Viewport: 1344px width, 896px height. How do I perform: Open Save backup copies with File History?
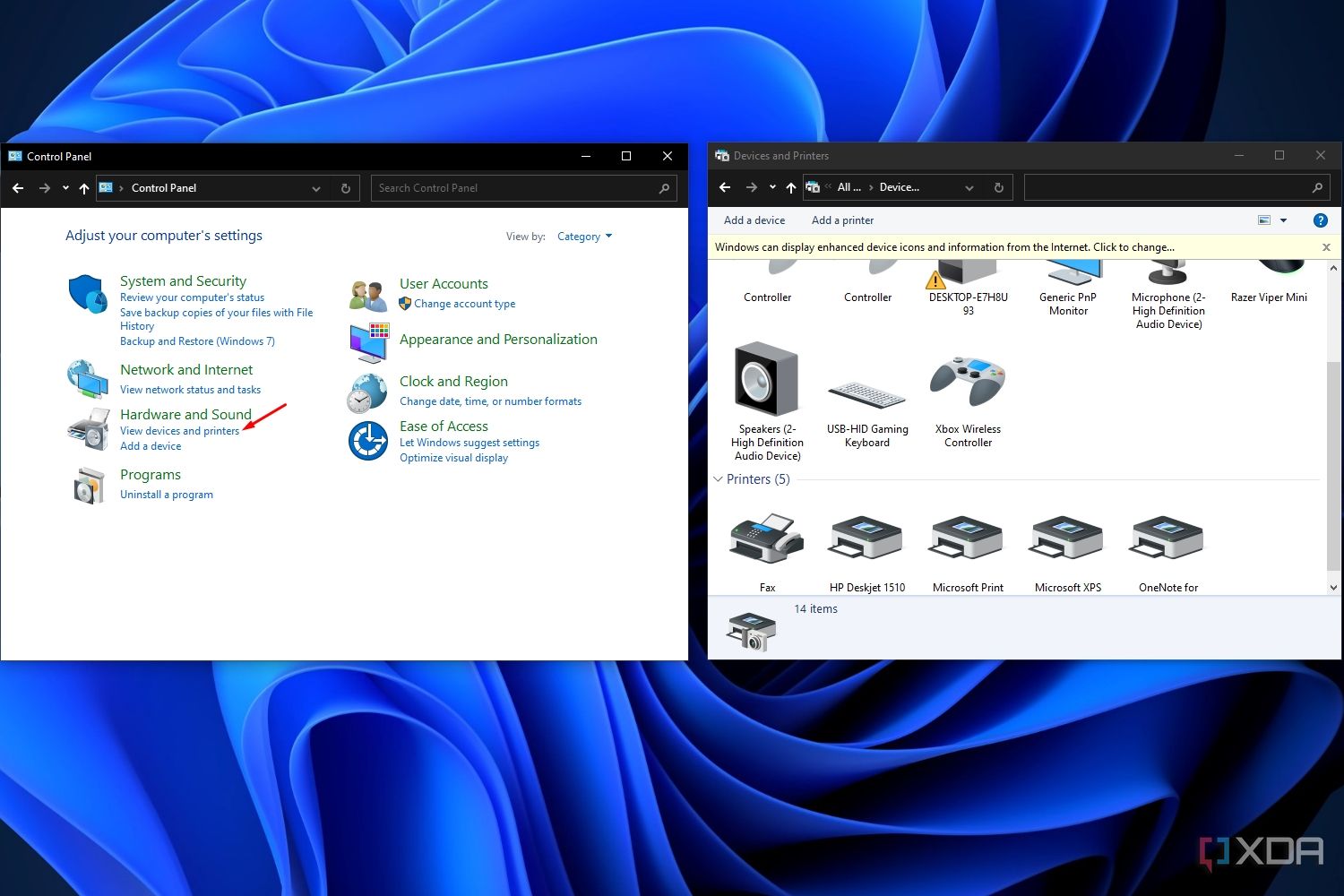216,319
